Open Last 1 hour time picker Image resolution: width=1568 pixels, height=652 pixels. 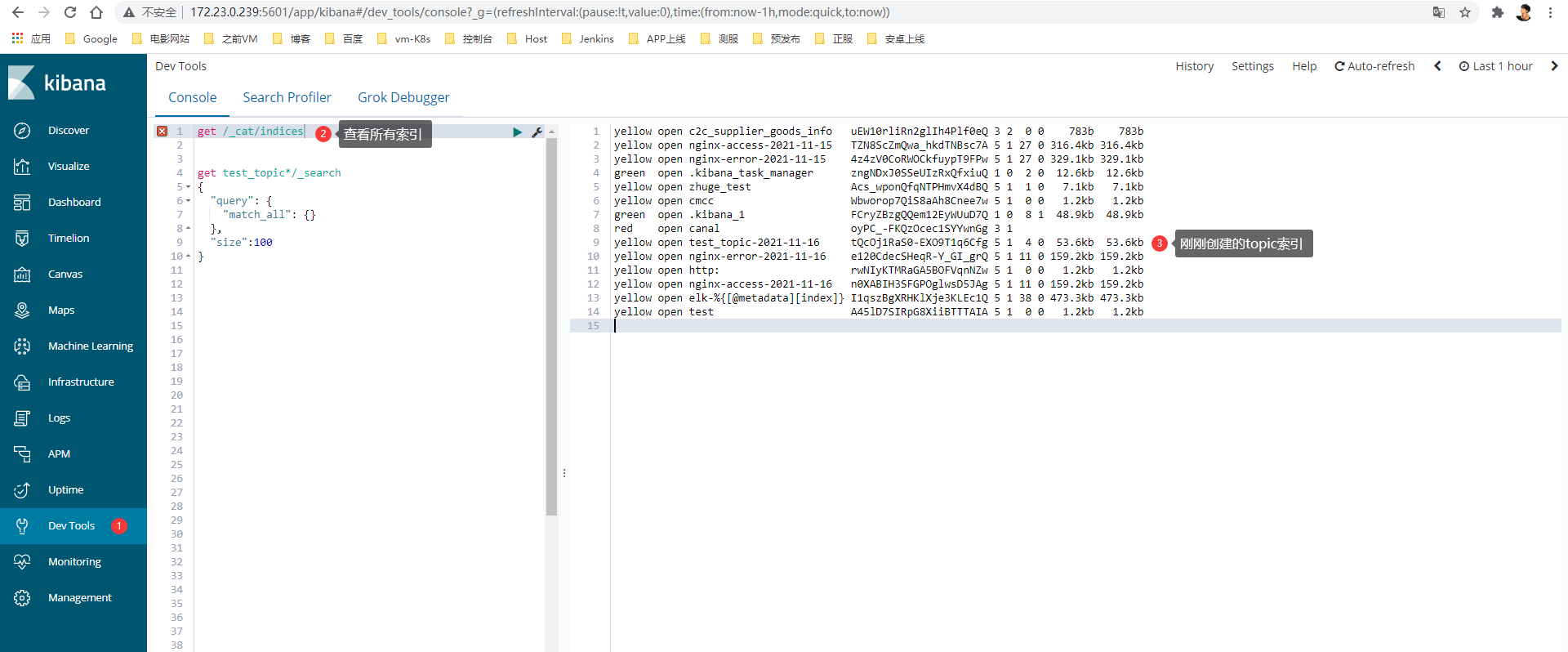pyautogui.click(x=1496, y=66)
